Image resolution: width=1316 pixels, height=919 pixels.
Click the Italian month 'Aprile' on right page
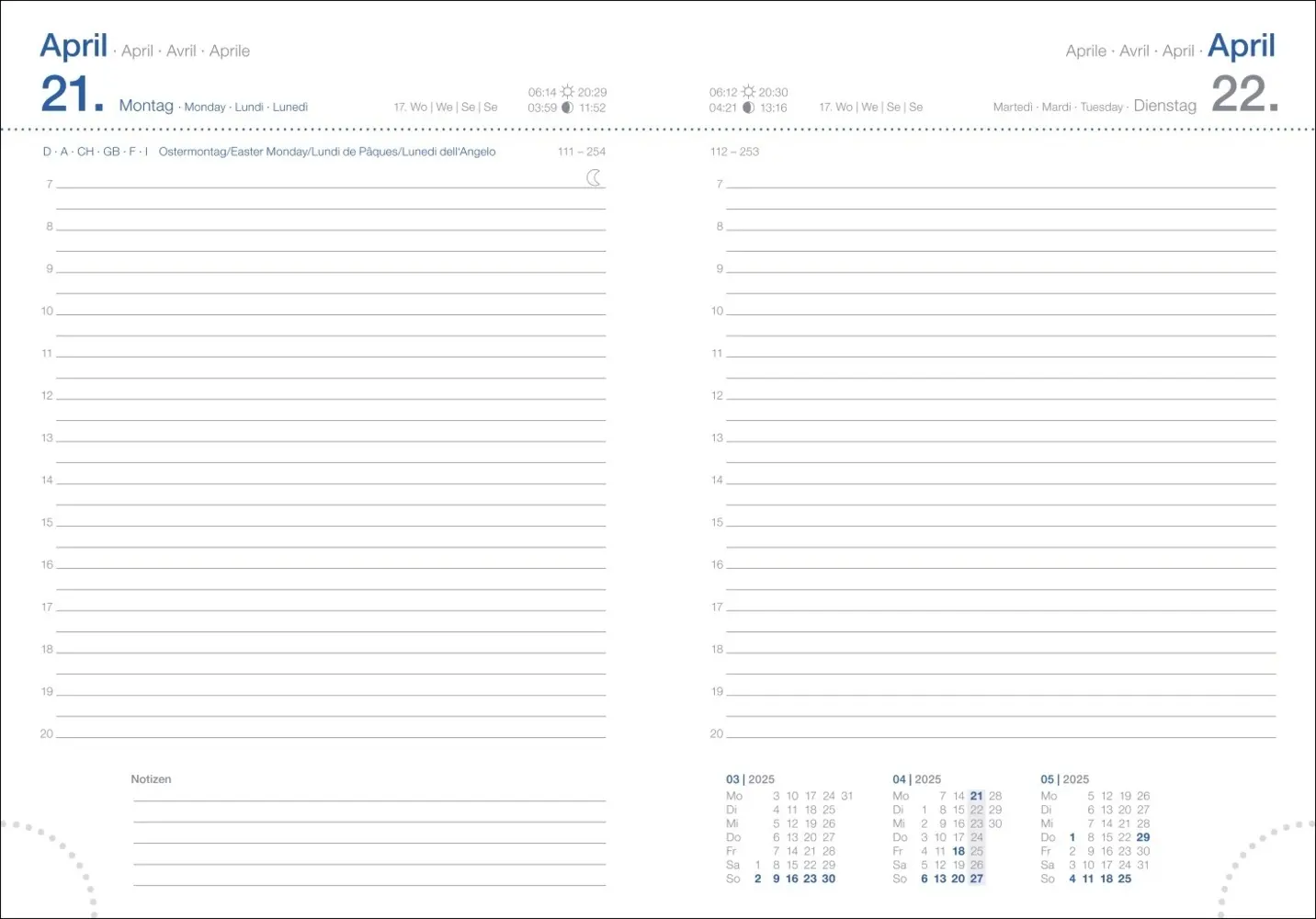[1085, 51]
